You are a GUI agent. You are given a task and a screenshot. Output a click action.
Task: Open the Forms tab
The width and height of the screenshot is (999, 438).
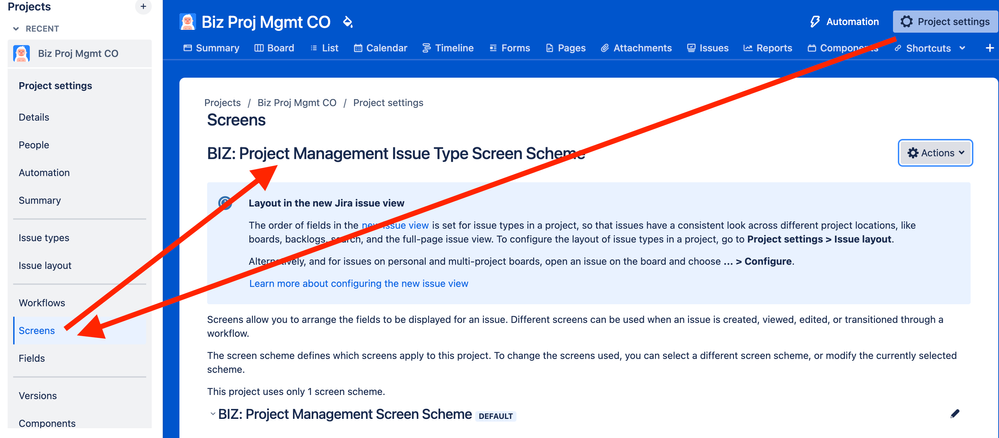(510, 48)
